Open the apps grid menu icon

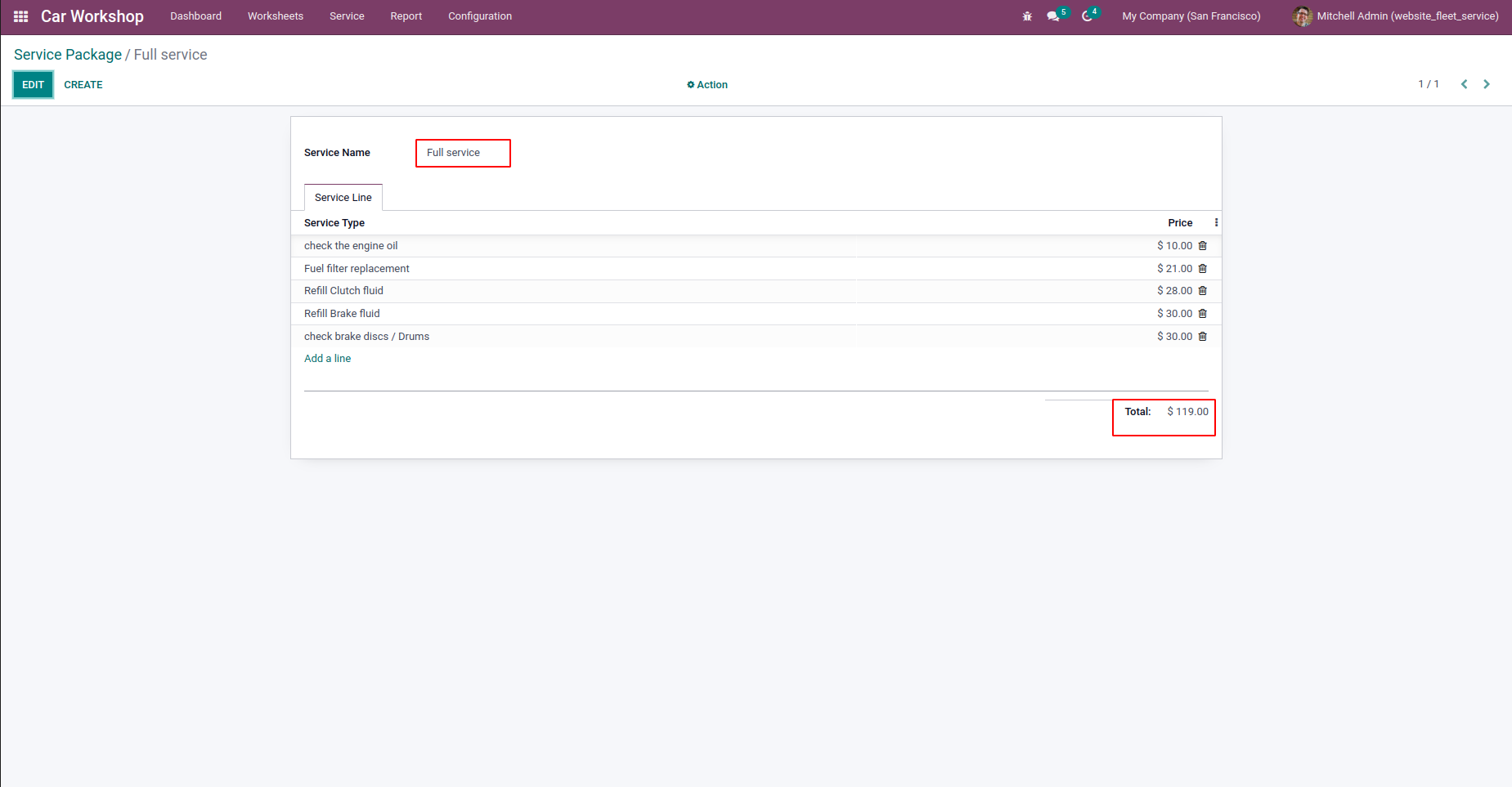click(x=21, y=16)
